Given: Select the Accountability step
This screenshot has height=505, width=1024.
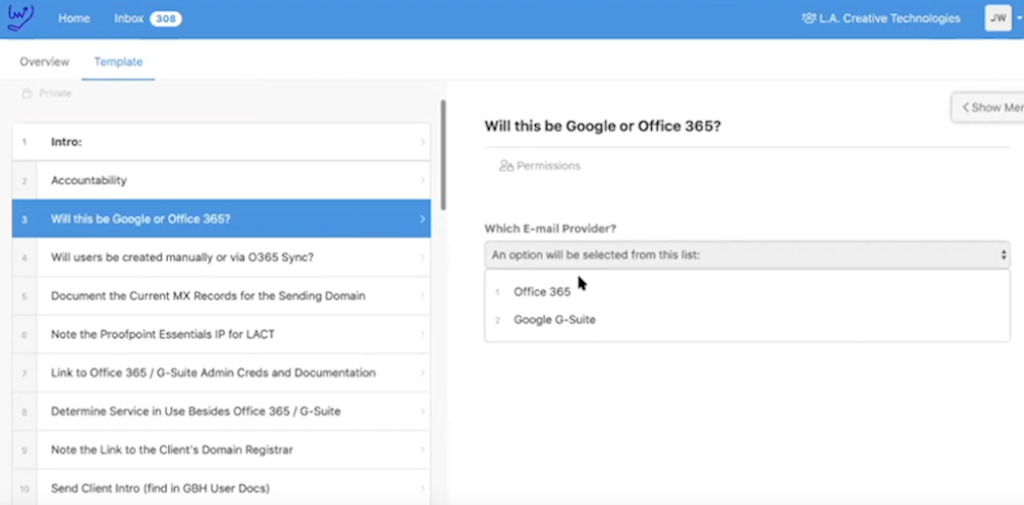Looking at the screenshot, I should point(221,180).
